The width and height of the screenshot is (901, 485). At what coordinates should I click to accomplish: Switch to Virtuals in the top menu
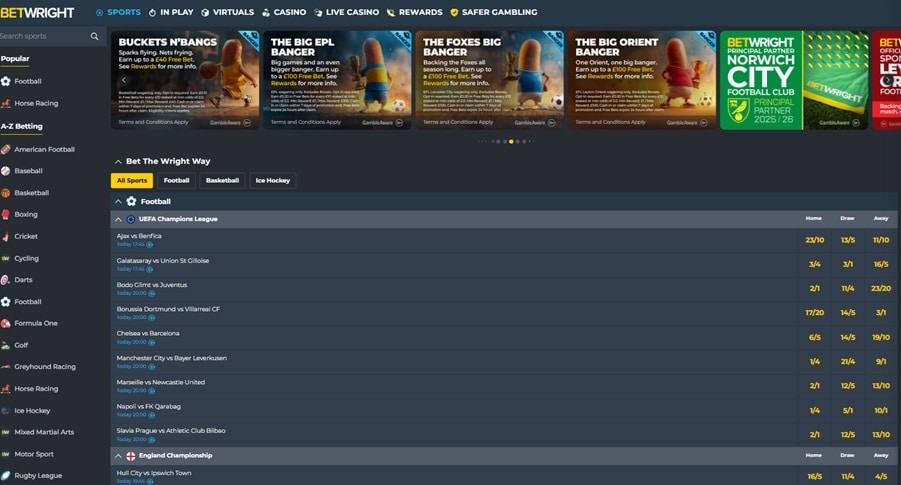(227, 12)
